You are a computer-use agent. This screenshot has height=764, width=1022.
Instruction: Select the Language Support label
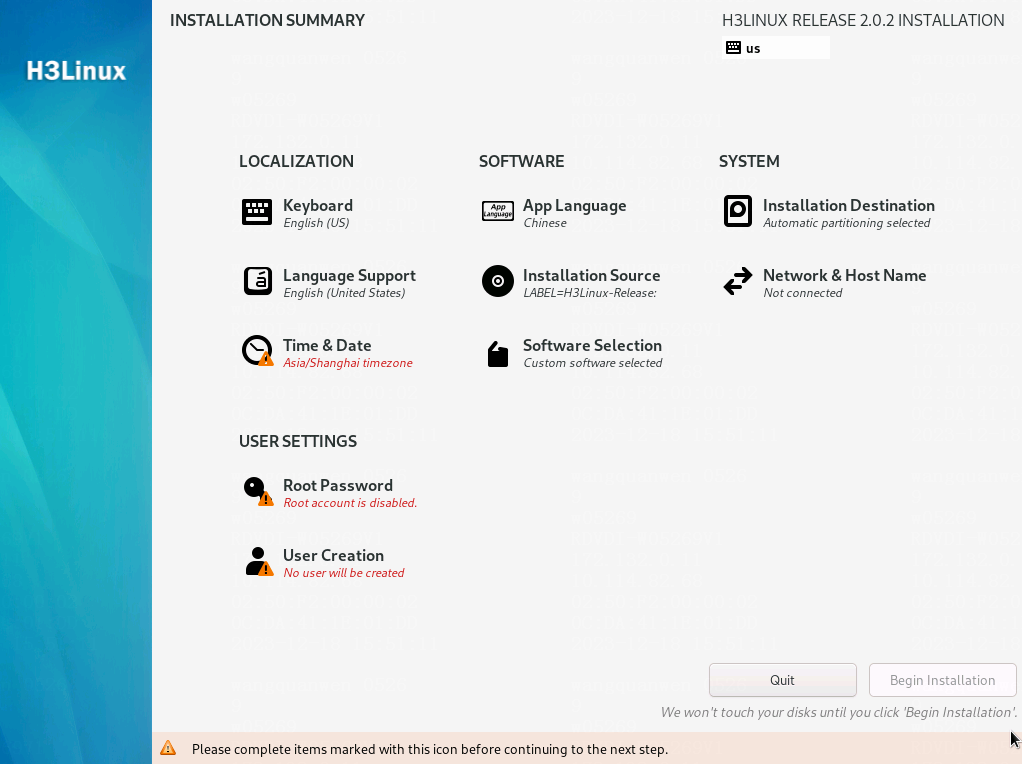coord(349,276)
